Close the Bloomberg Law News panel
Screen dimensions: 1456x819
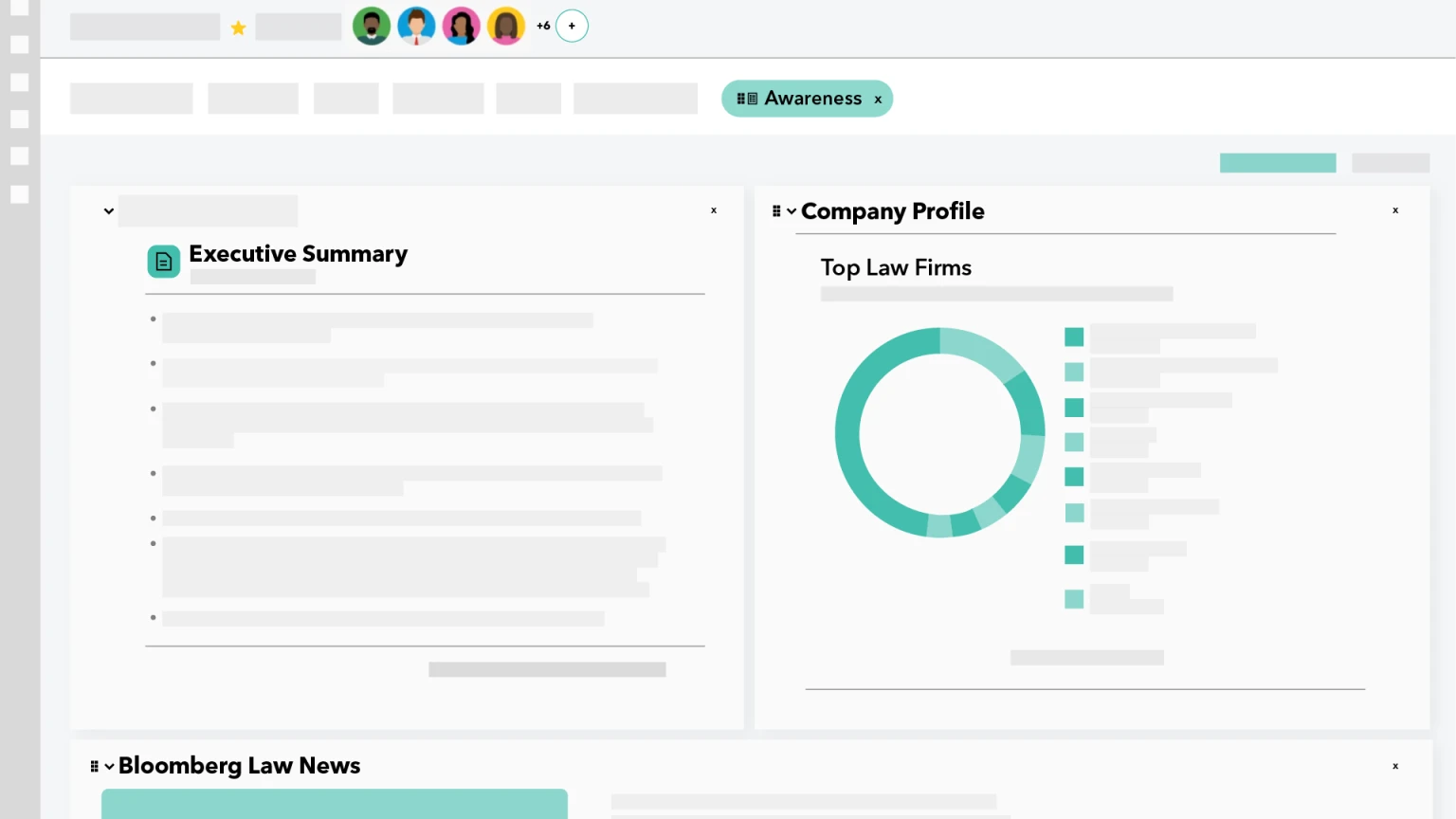pyautogui.click(x=1395, y=766)
